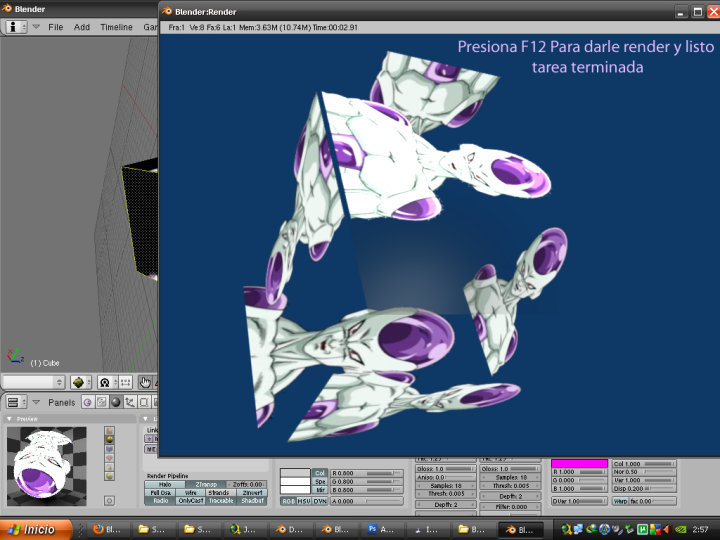720x540 pixels.
Task: Enable DYN dynamics button
Action: [320, 501]
